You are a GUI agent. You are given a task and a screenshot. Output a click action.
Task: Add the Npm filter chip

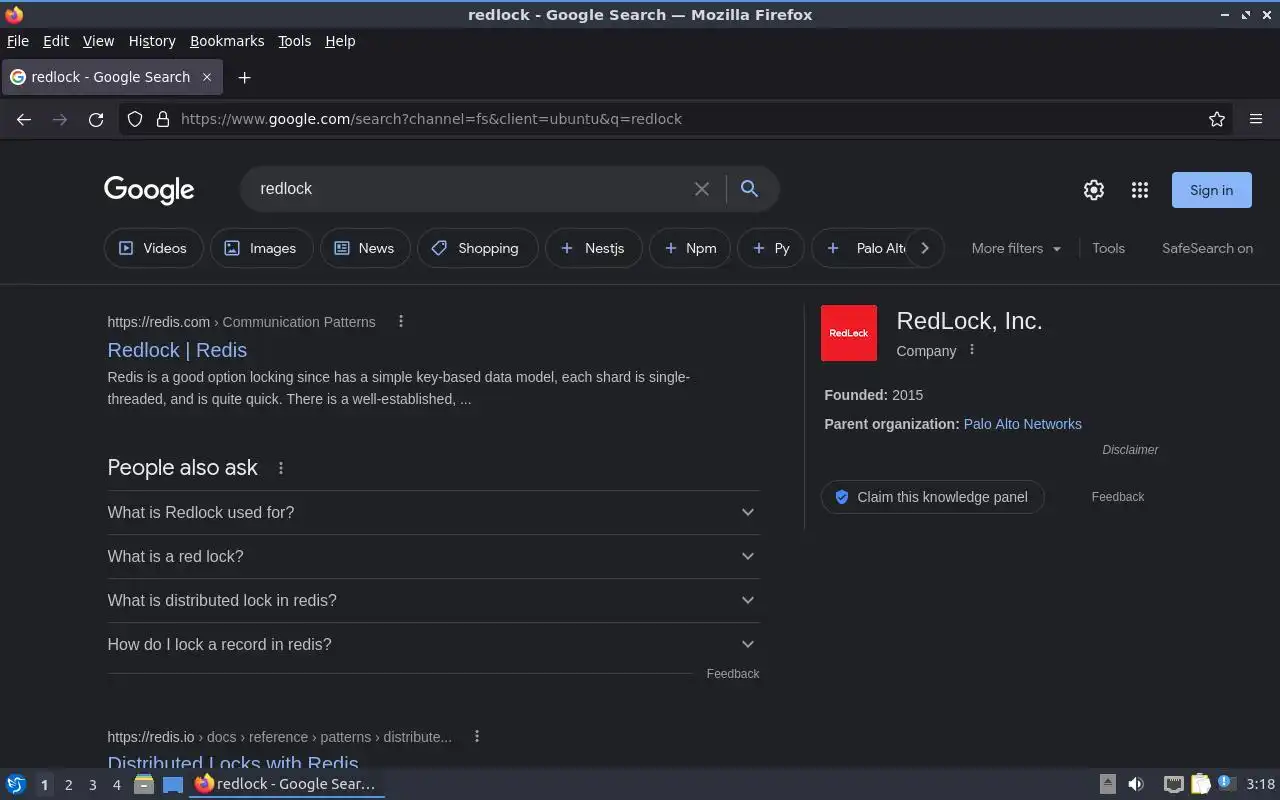tap(690, 248)
